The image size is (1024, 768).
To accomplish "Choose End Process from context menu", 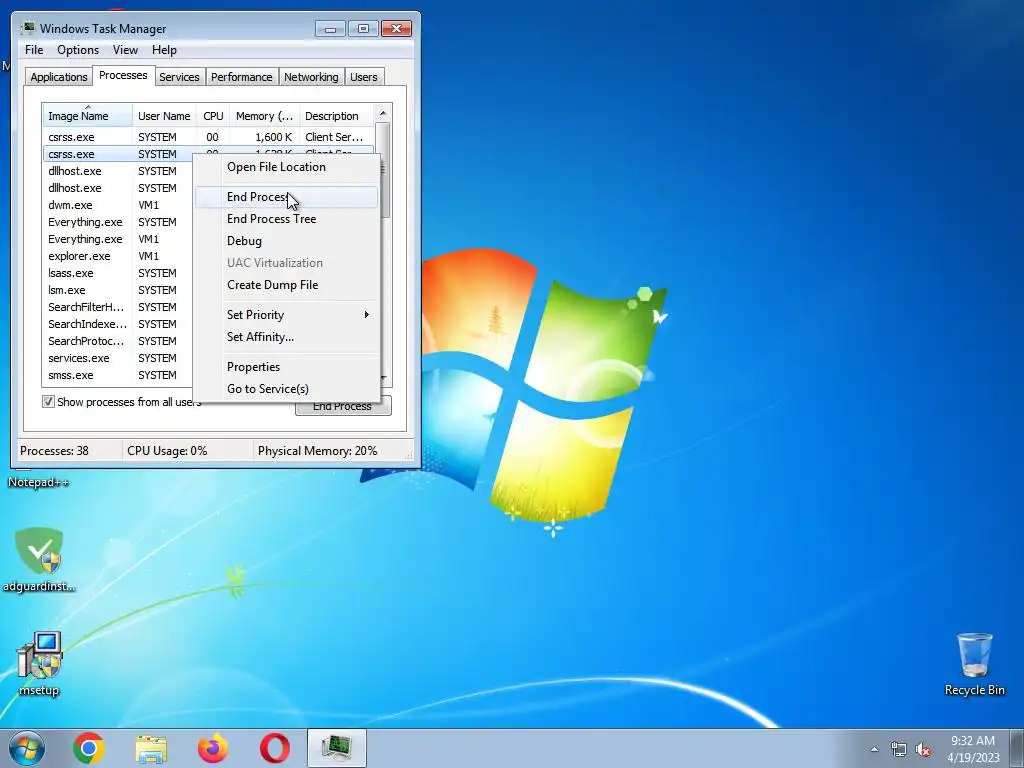I will [x=287, y=197].
